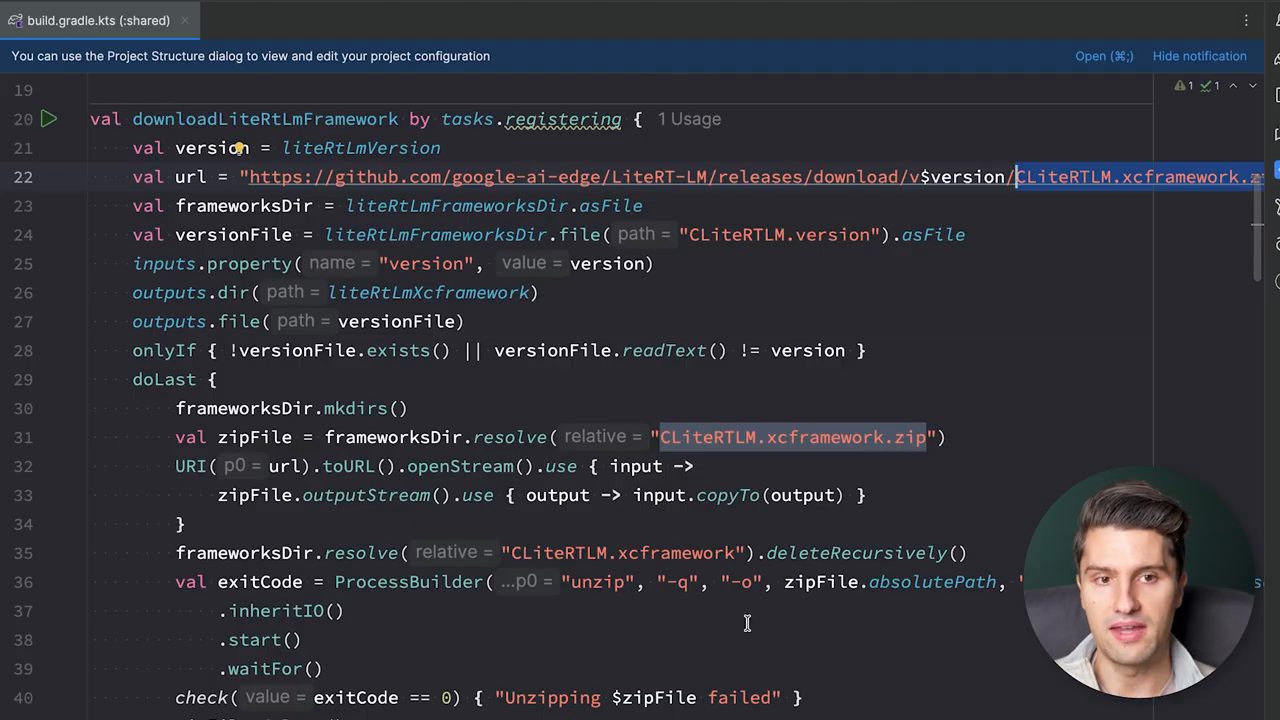Image resolution: width=1280 pixels, height=720 pixels.
Task: Click .waitFor() on line 39
Action: [270, 670]
